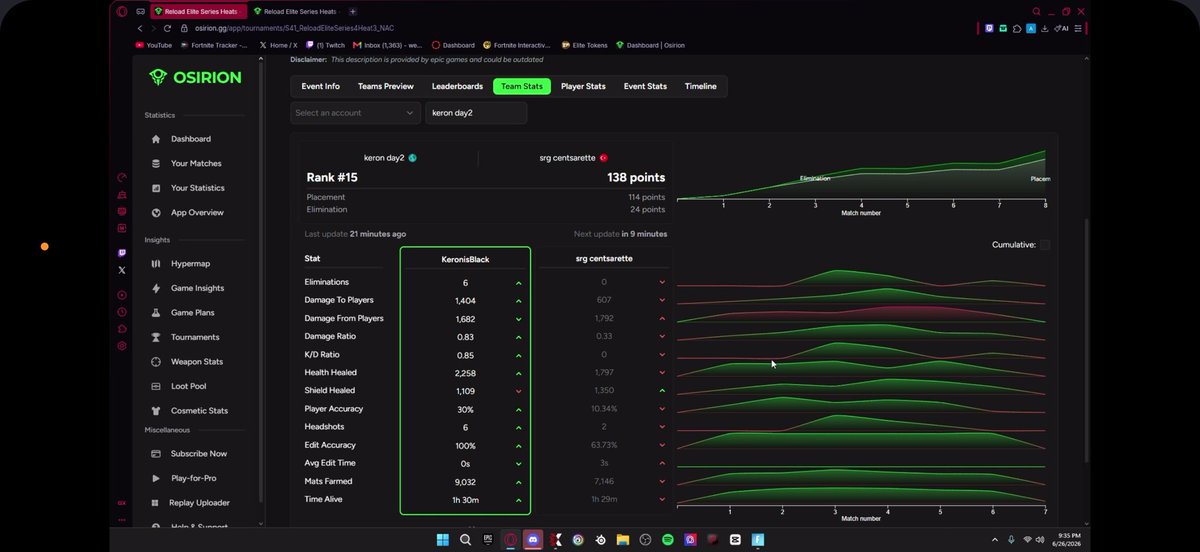This screenshot has height=552, width=1200.
Task: Switch to the Event Stats tab
Action: (645, 87)
